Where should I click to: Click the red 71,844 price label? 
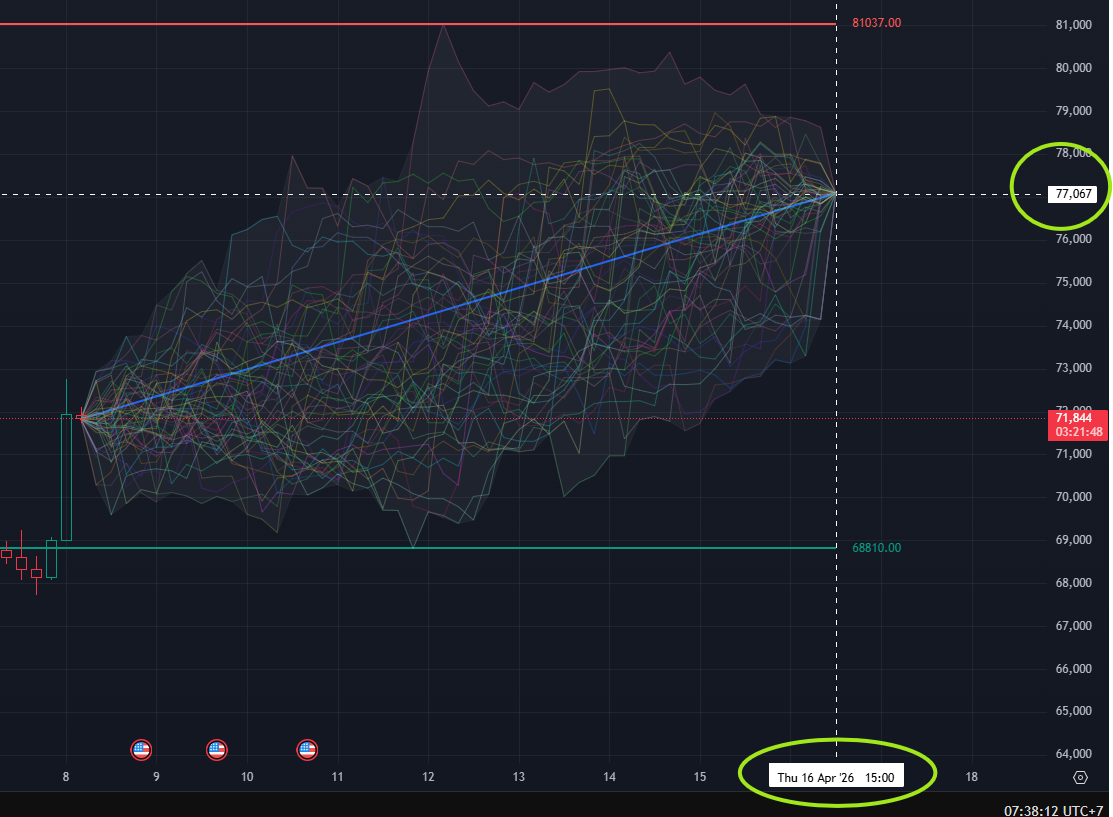1073,418
